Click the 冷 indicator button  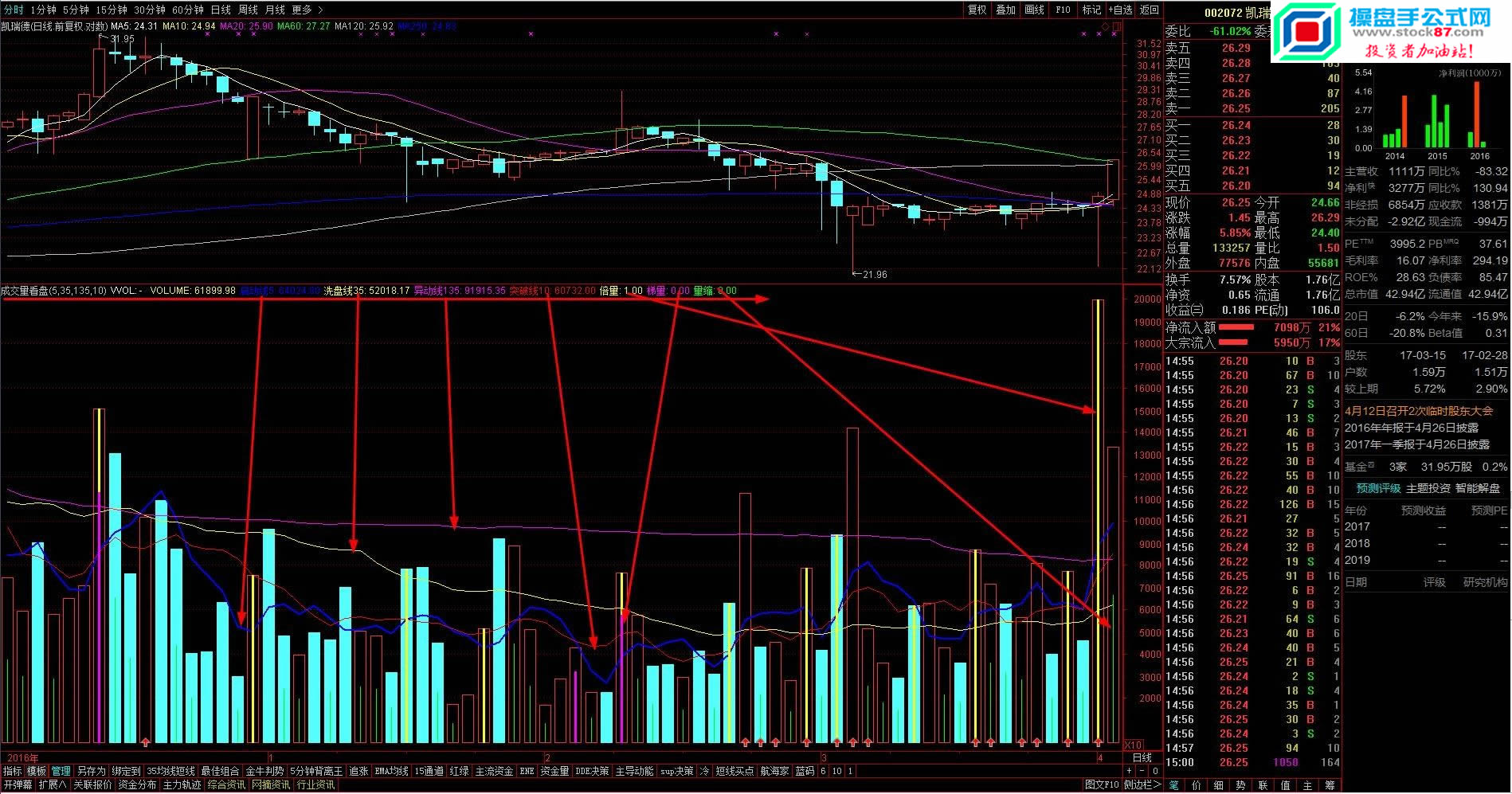tap(704, 771)
